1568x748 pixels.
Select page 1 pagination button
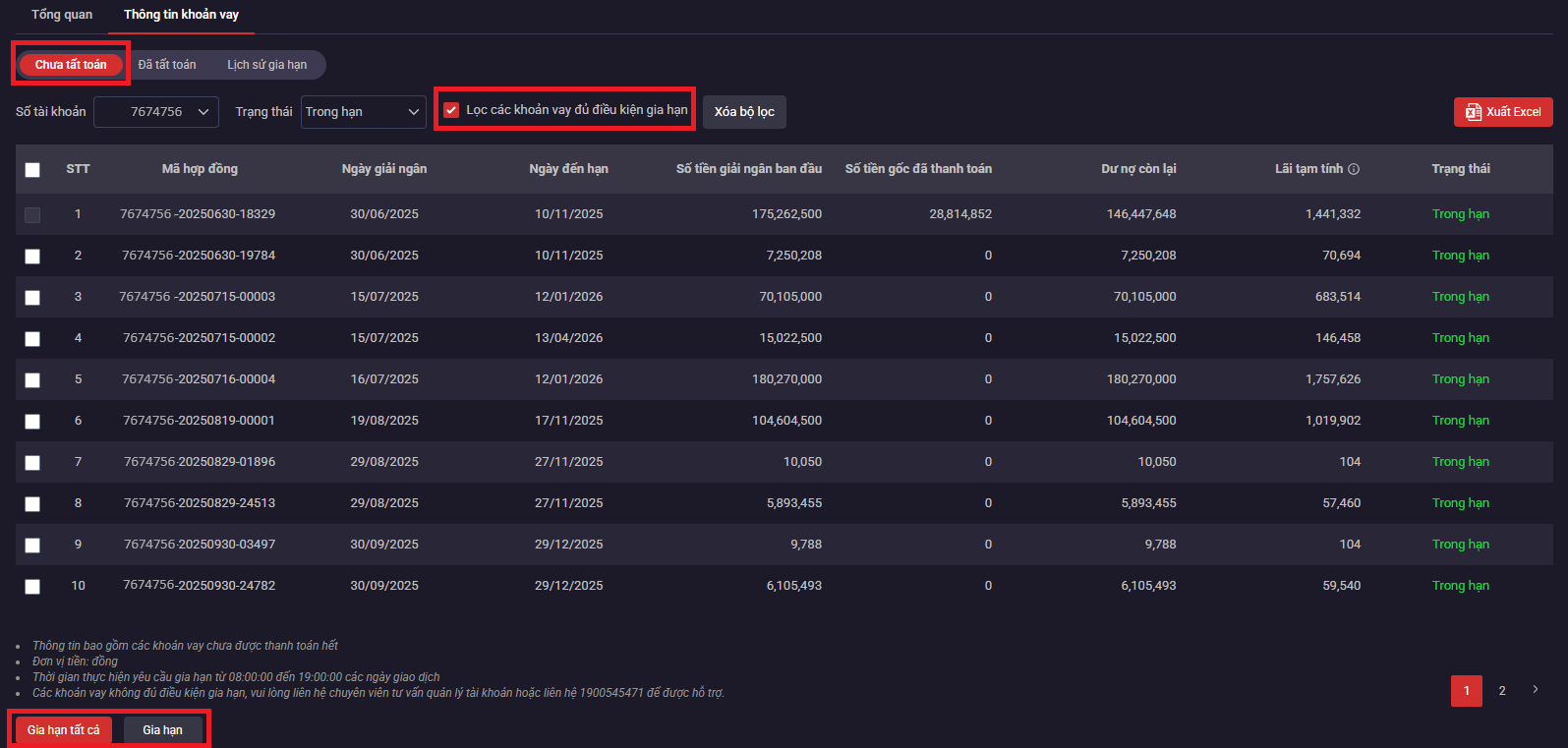pyautogui.click(x=1467, y=691)
